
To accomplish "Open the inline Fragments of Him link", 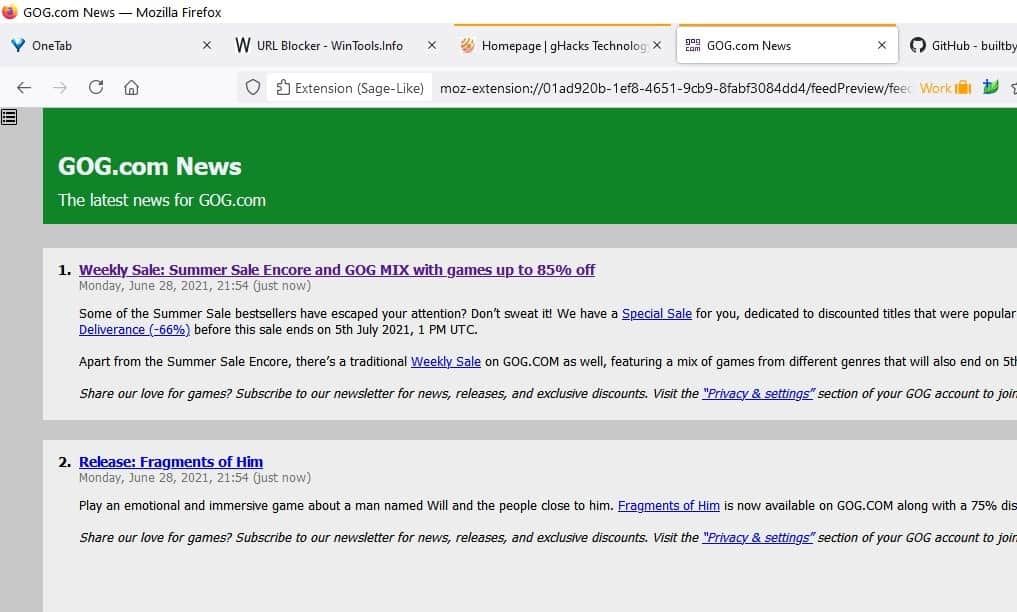I will [x=669, y=506].
